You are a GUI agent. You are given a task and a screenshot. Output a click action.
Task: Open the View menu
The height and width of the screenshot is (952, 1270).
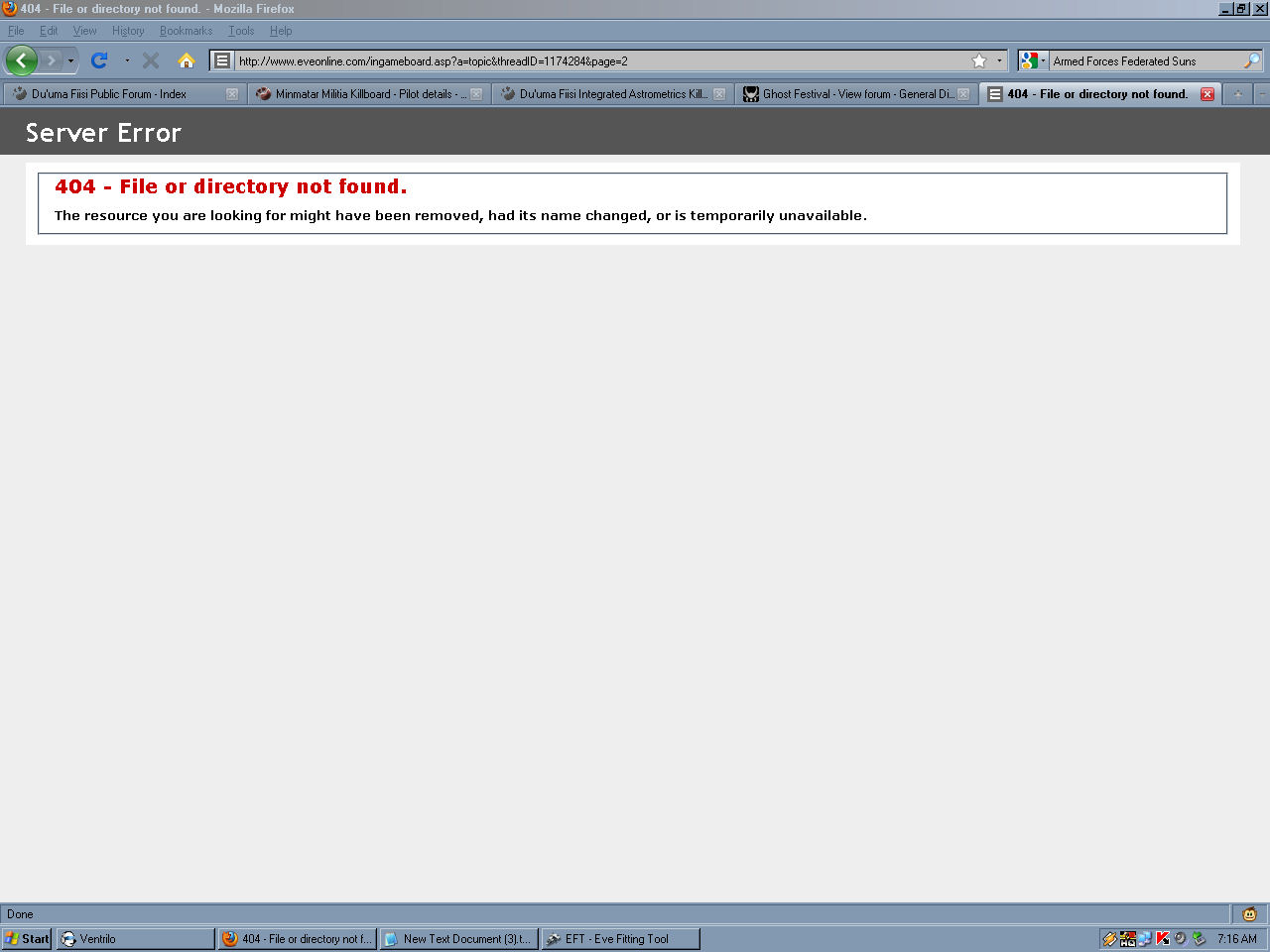[x=85, y=31]
